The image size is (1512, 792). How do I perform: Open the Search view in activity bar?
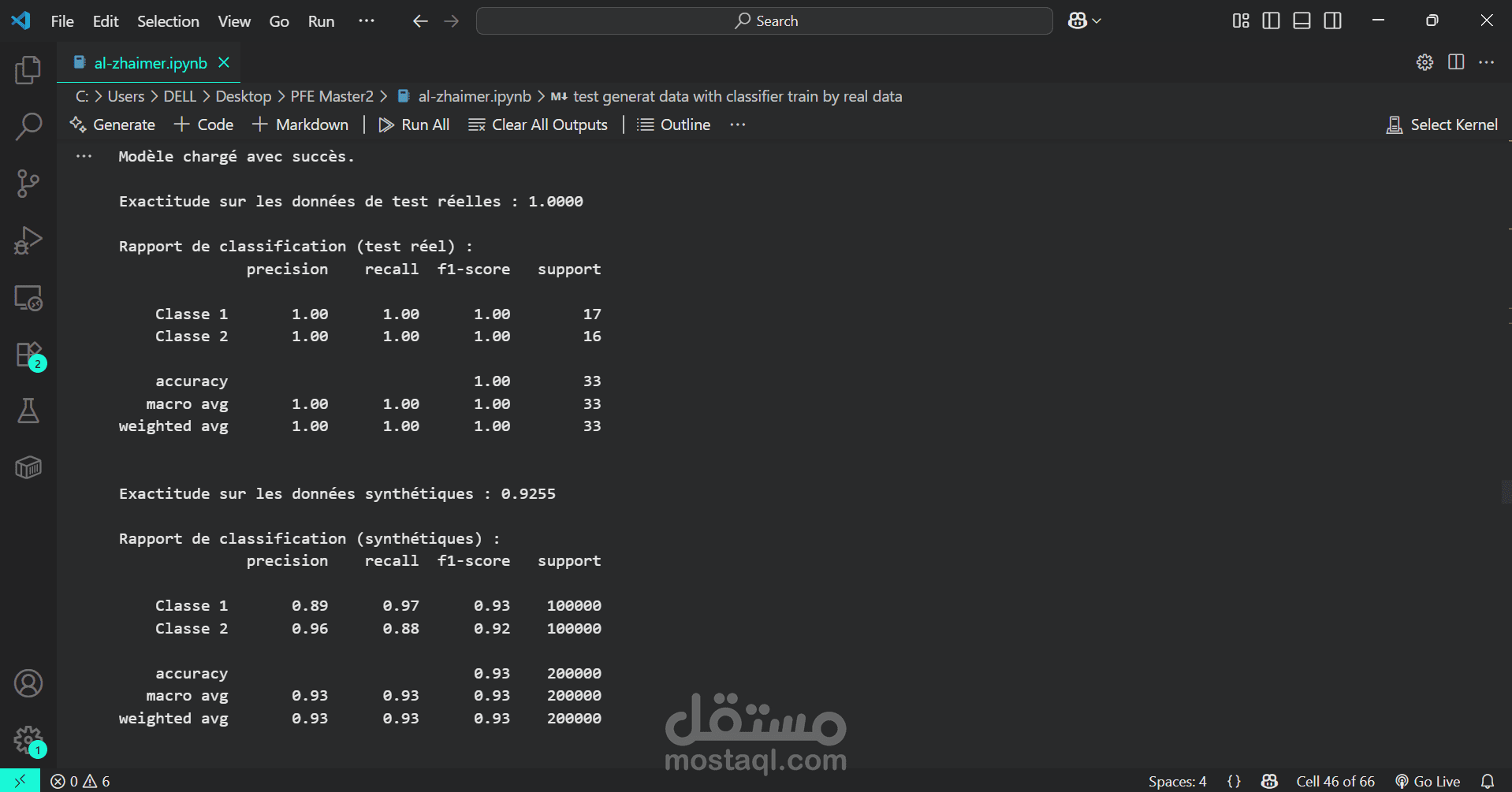coord(28,126)
